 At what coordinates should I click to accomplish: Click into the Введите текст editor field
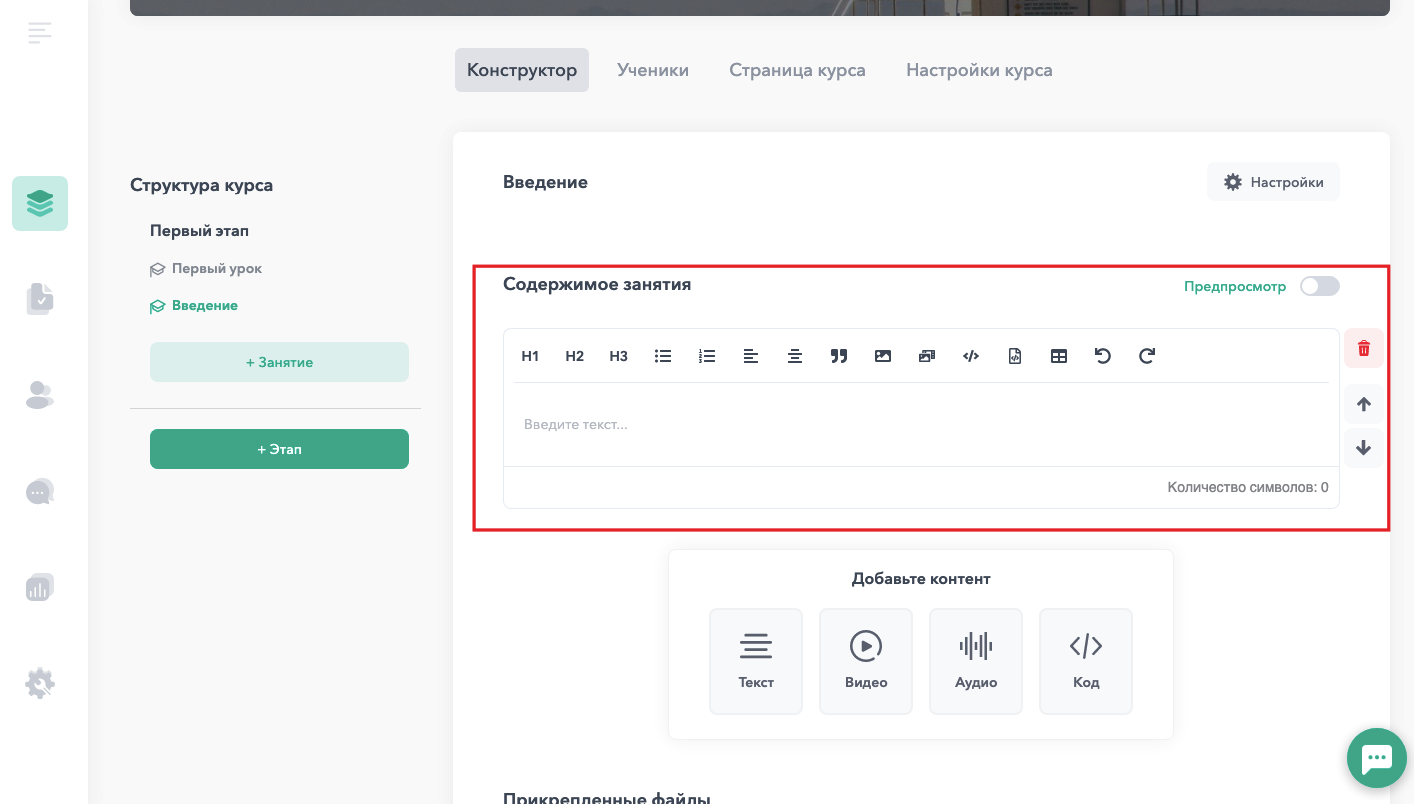(x=921, y=425)
